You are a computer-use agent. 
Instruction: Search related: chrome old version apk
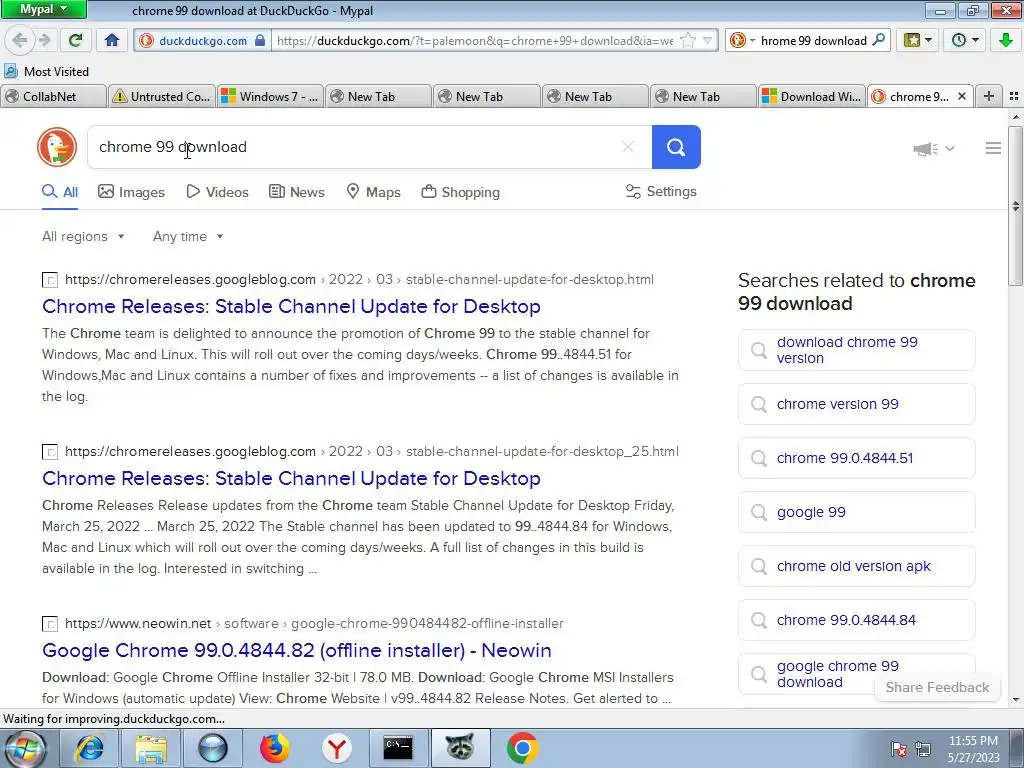(857, 566)
